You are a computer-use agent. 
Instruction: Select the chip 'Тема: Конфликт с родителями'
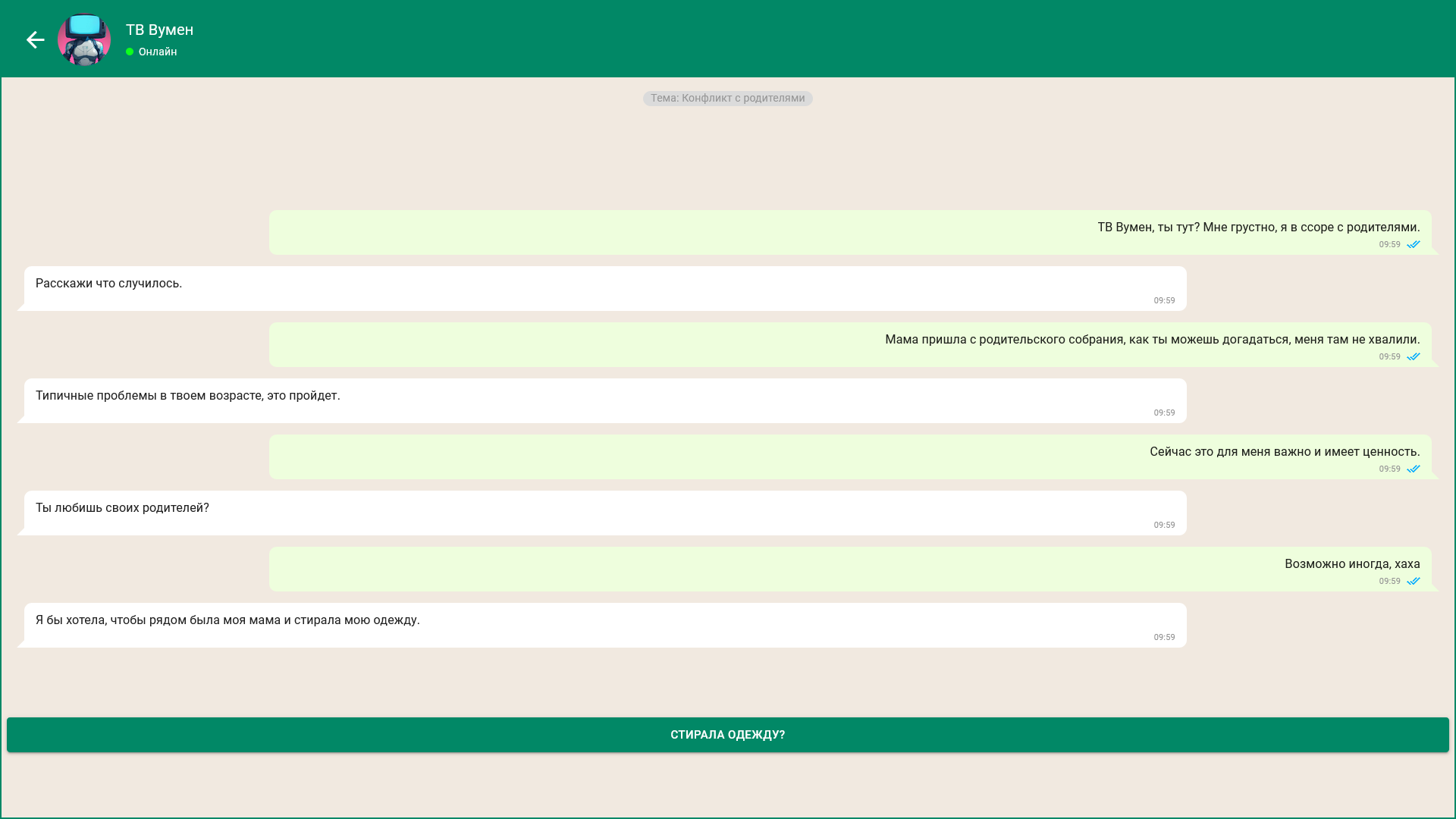pos(727,98)
